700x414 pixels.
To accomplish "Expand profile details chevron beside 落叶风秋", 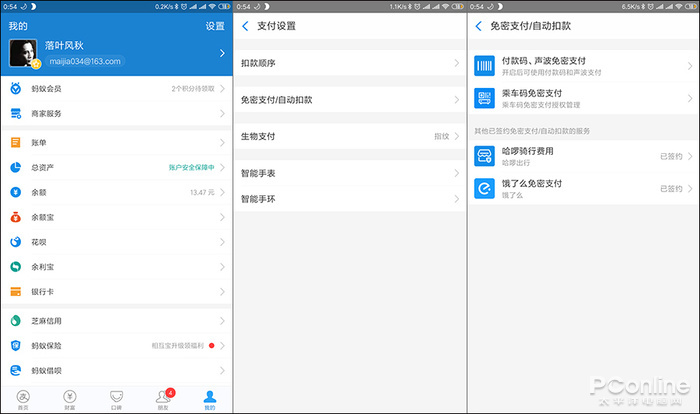I will tap(222, 53).
